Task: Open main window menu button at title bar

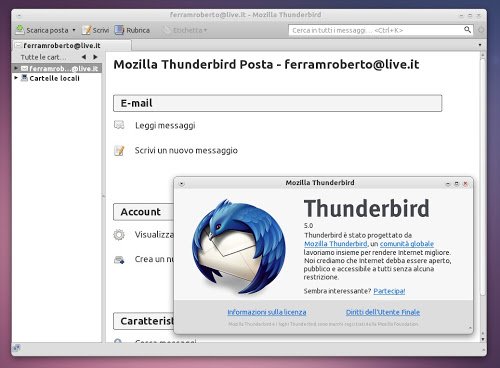Action: click(x=19, y=15)
